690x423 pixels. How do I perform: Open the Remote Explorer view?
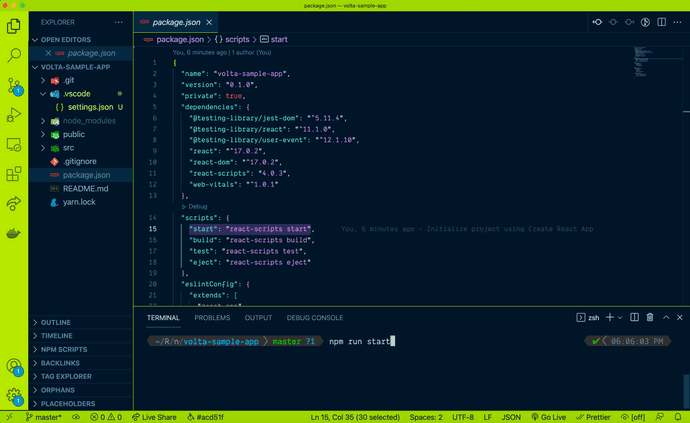pyautogui.click(x=14, y=145)
